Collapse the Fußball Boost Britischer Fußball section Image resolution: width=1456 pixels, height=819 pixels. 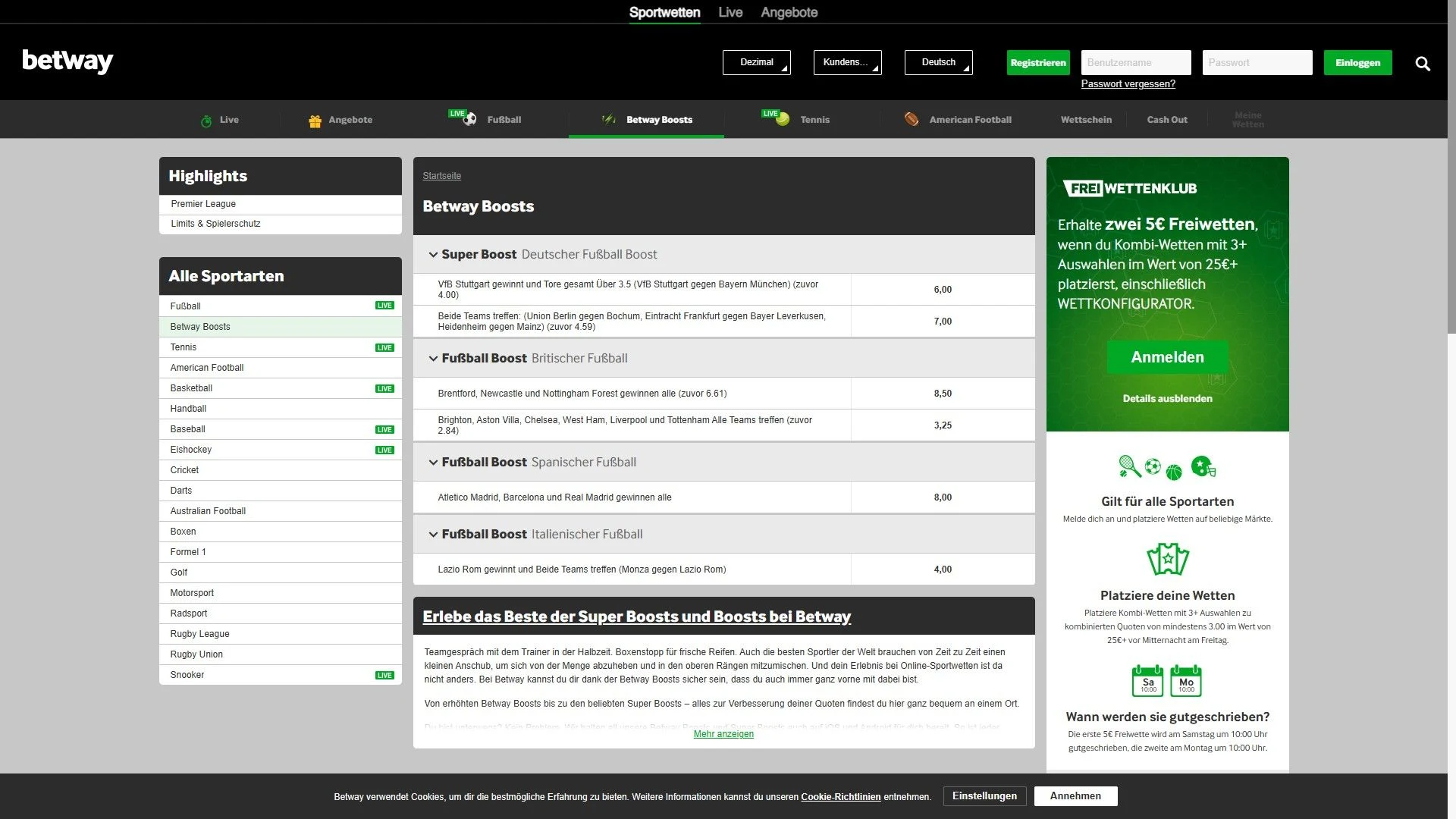point(433,358)
